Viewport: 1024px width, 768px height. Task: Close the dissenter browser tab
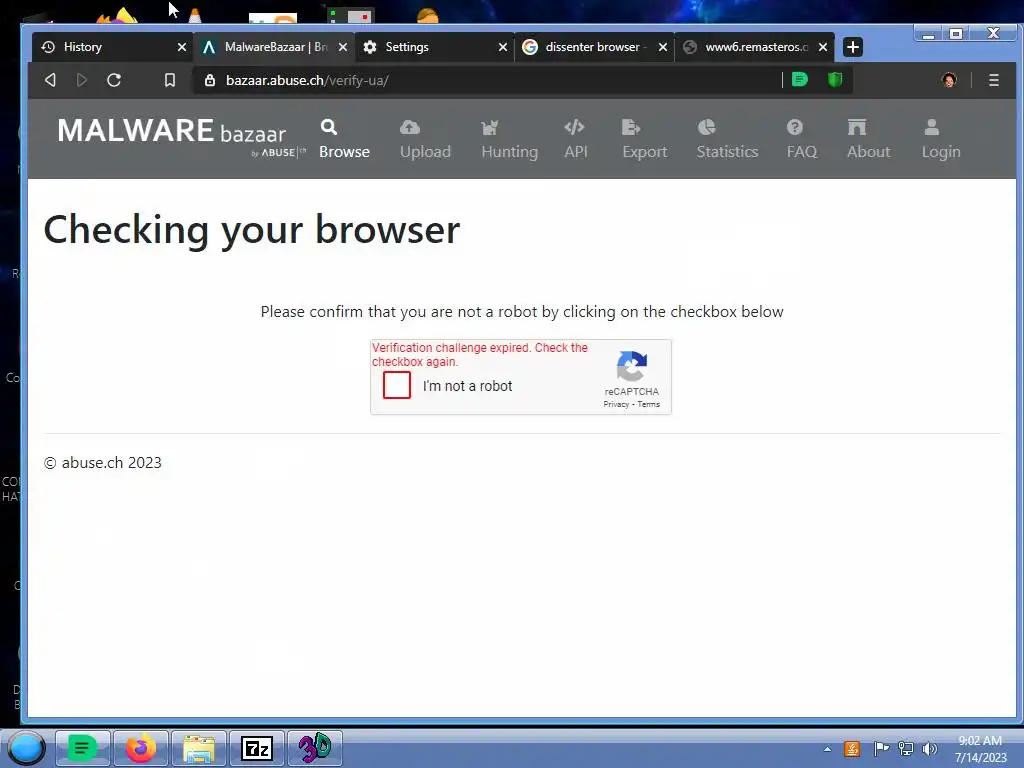click(x=662, y=47)
